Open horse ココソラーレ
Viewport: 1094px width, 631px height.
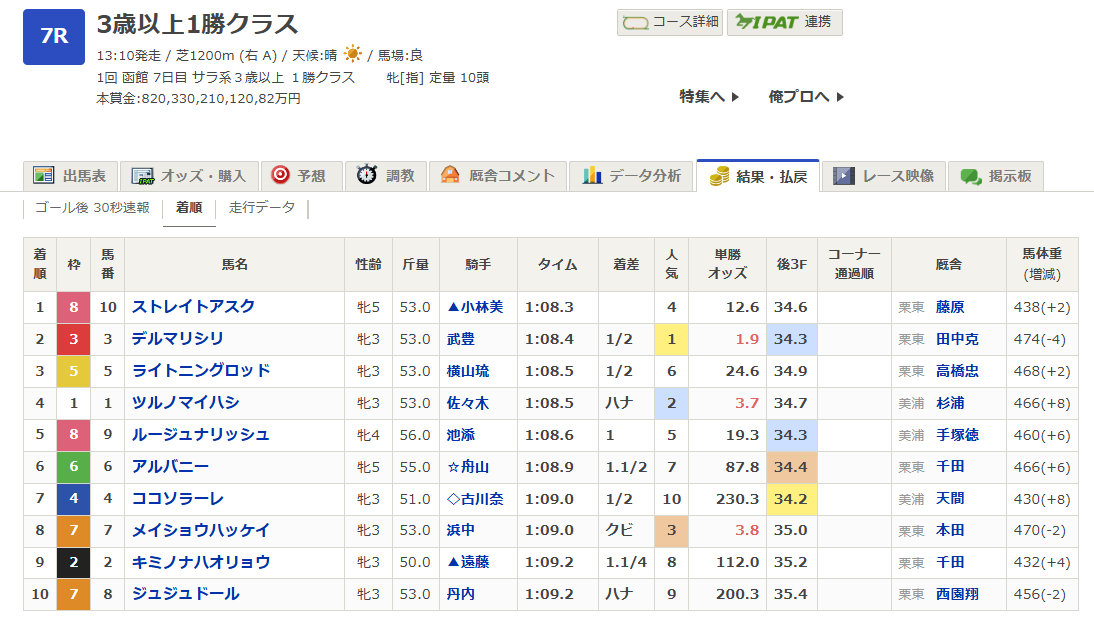178,498
